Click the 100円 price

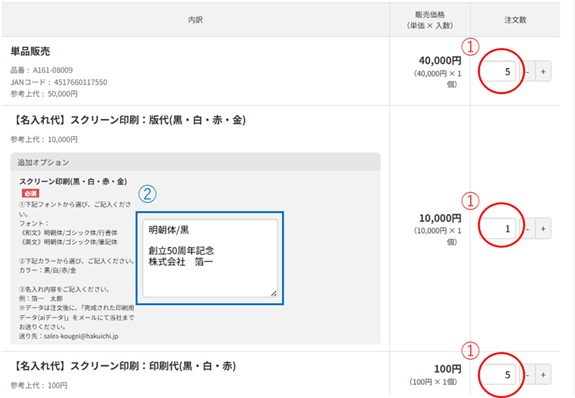point(448,369)
